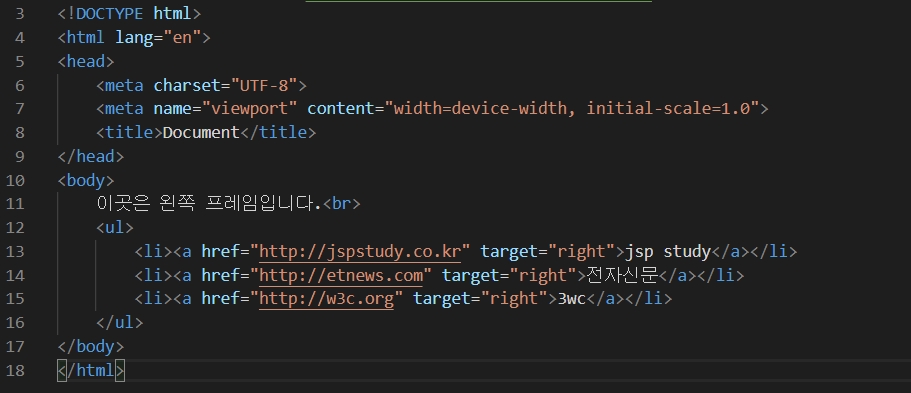Click the link text jsp study

[668, 251]
